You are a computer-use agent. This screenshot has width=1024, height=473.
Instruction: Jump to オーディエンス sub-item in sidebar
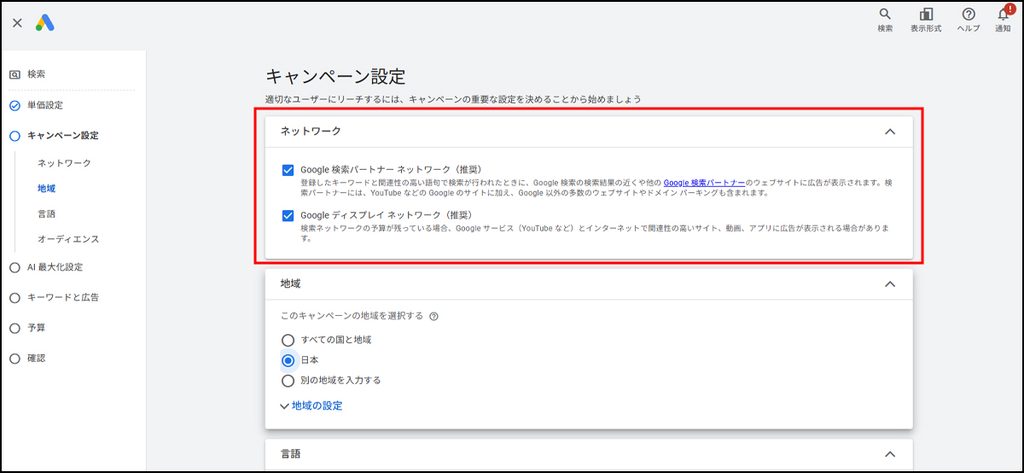tap(69, 239)
